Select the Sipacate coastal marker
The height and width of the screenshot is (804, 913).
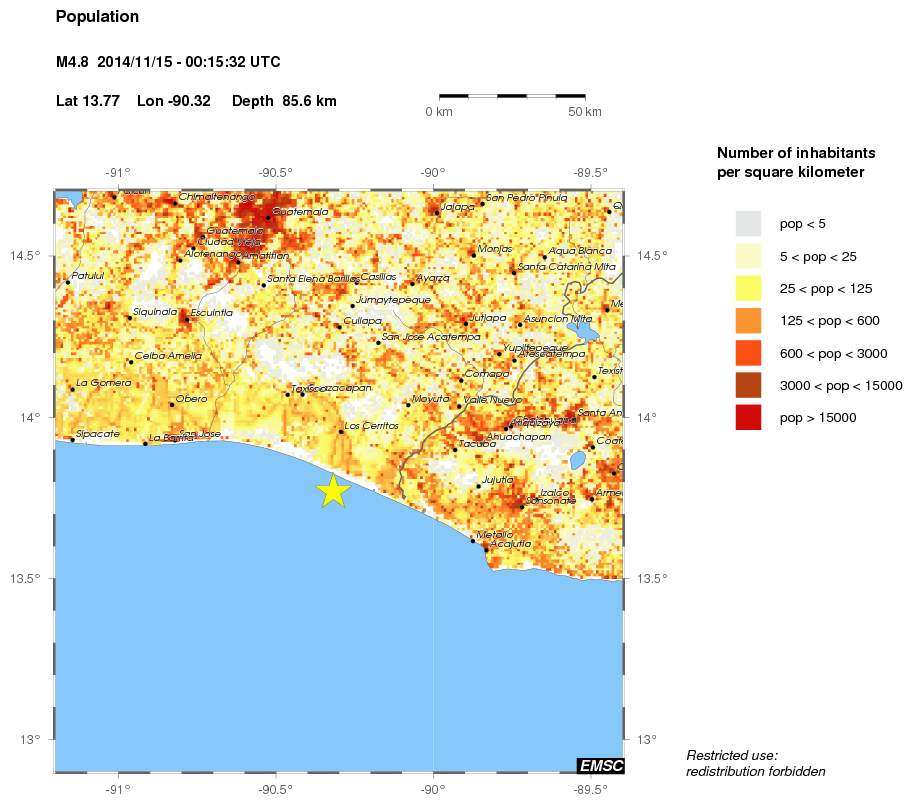(74, 438)
